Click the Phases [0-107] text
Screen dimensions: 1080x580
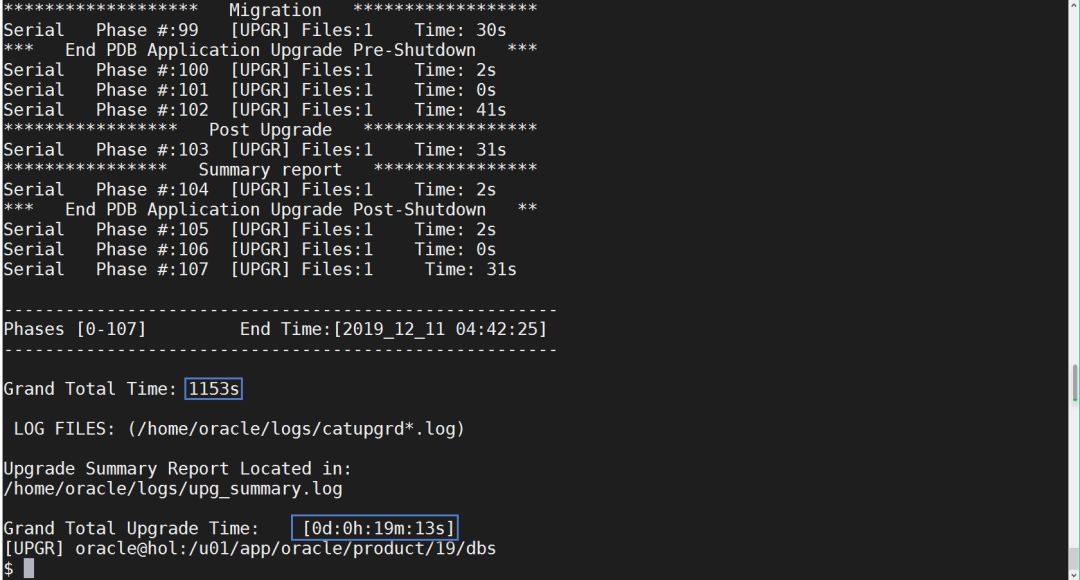(75, 329)
